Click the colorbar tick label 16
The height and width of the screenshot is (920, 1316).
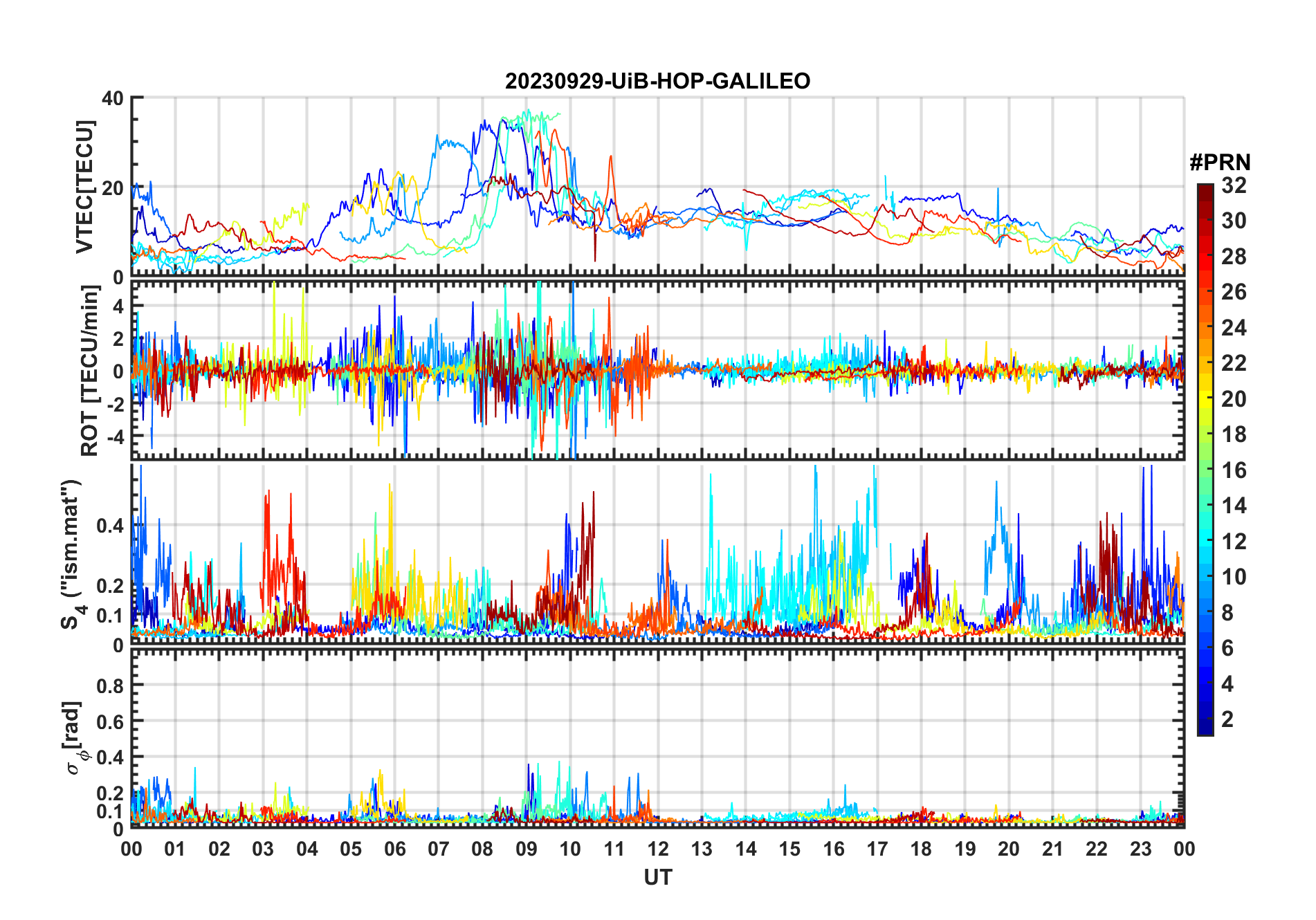click(x=1234, y=470)
